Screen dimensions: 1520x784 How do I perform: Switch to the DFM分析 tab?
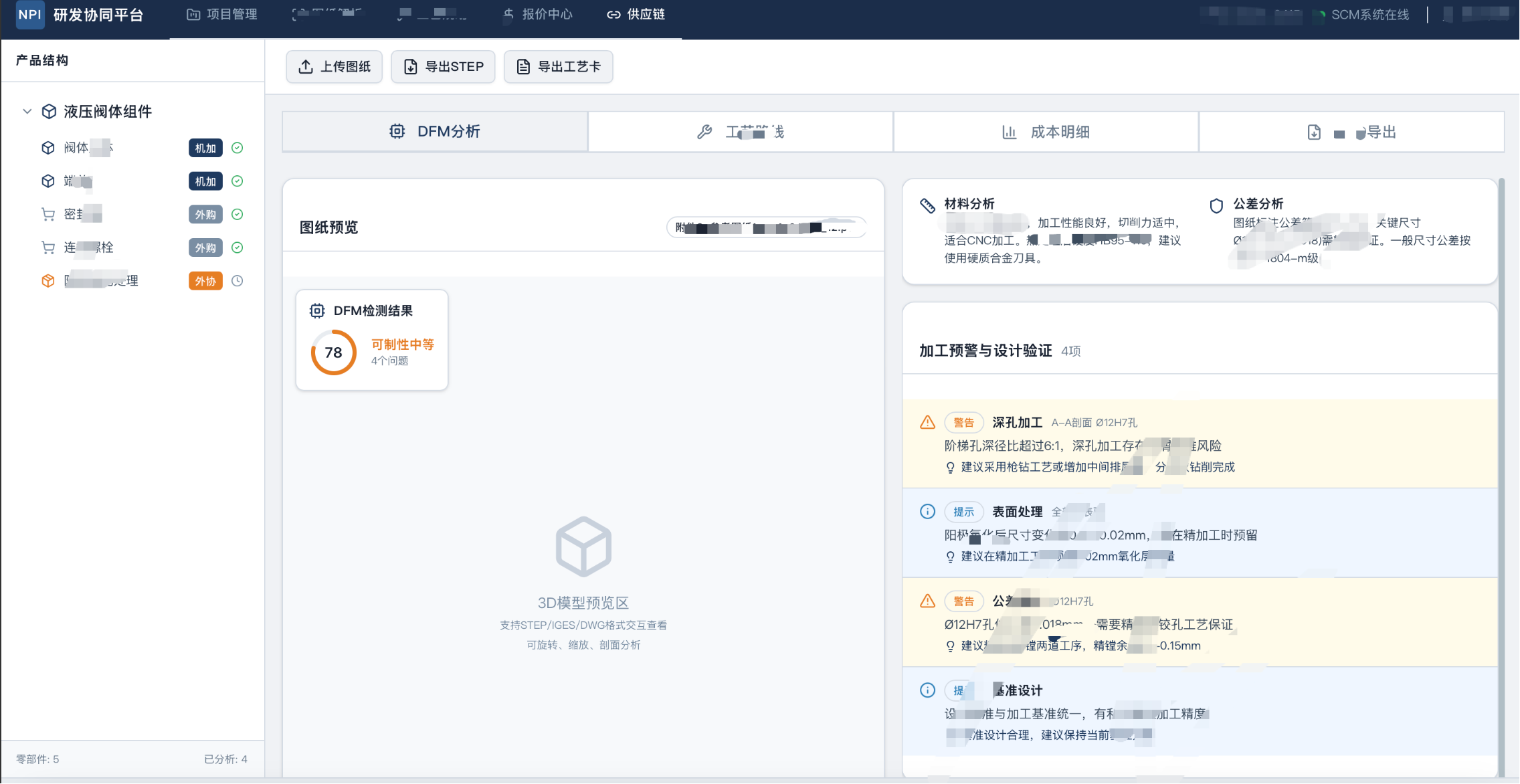tap(435, 132)
